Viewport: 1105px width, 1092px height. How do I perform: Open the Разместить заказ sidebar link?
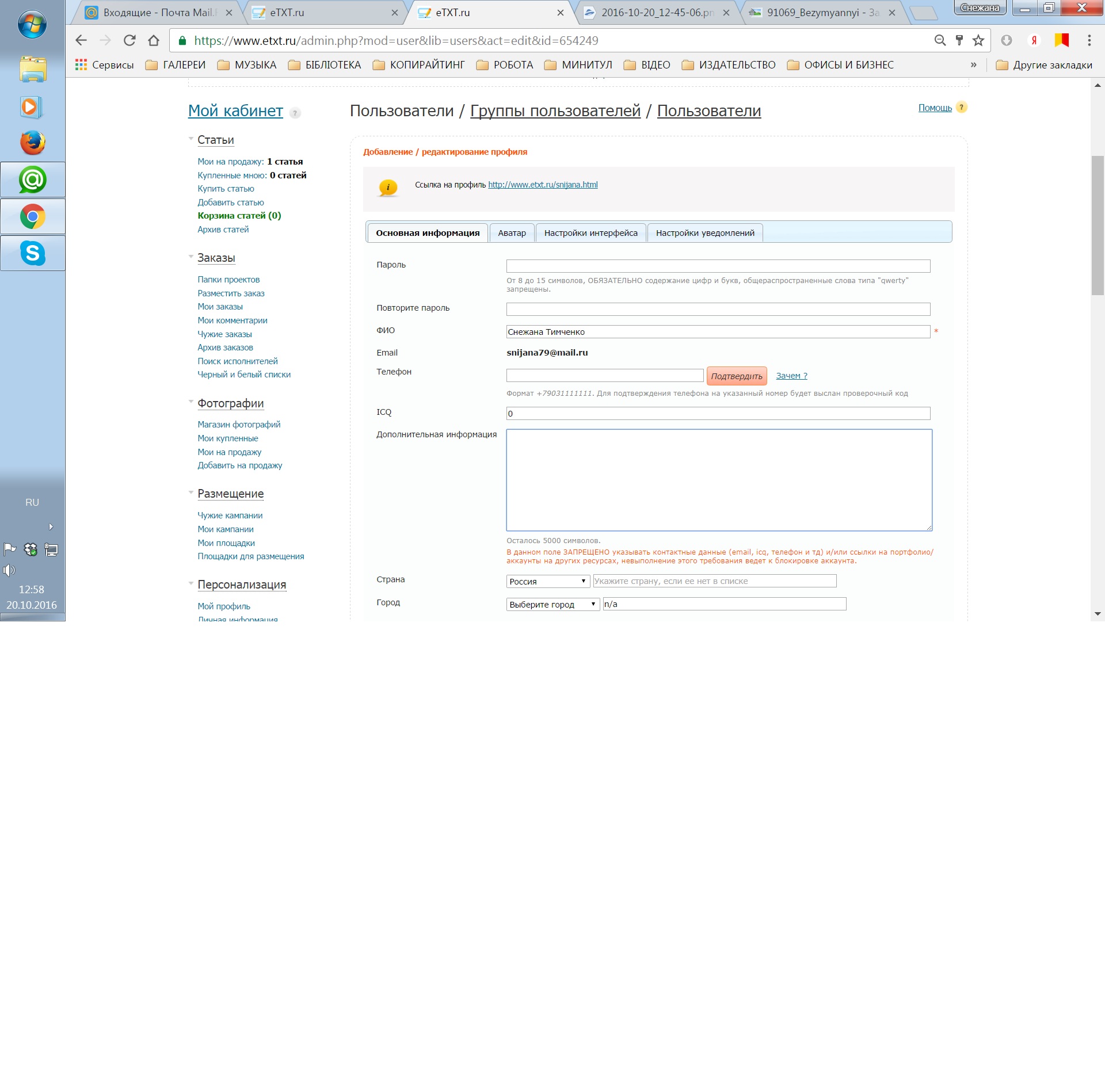(231, 293)
